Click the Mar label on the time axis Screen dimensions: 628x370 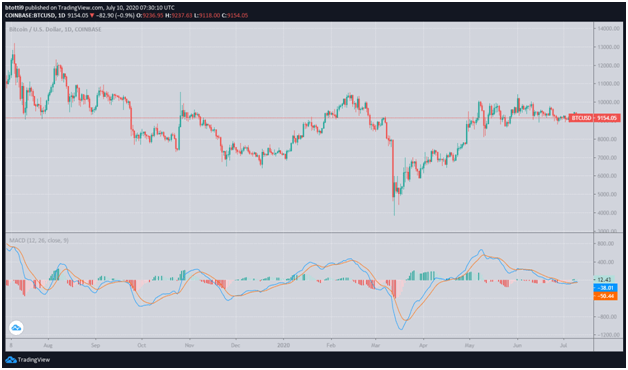375,344
